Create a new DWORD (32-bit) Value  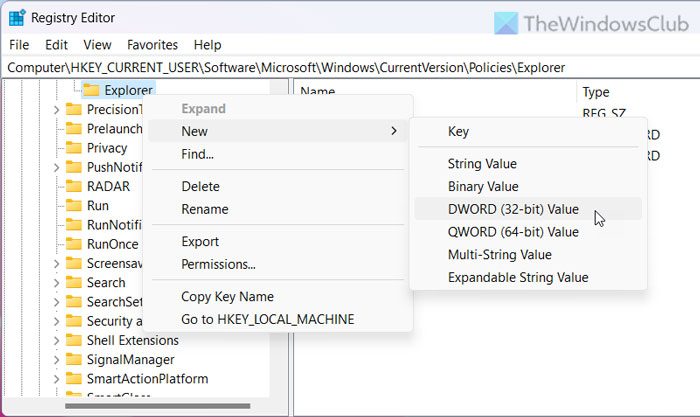528,209
